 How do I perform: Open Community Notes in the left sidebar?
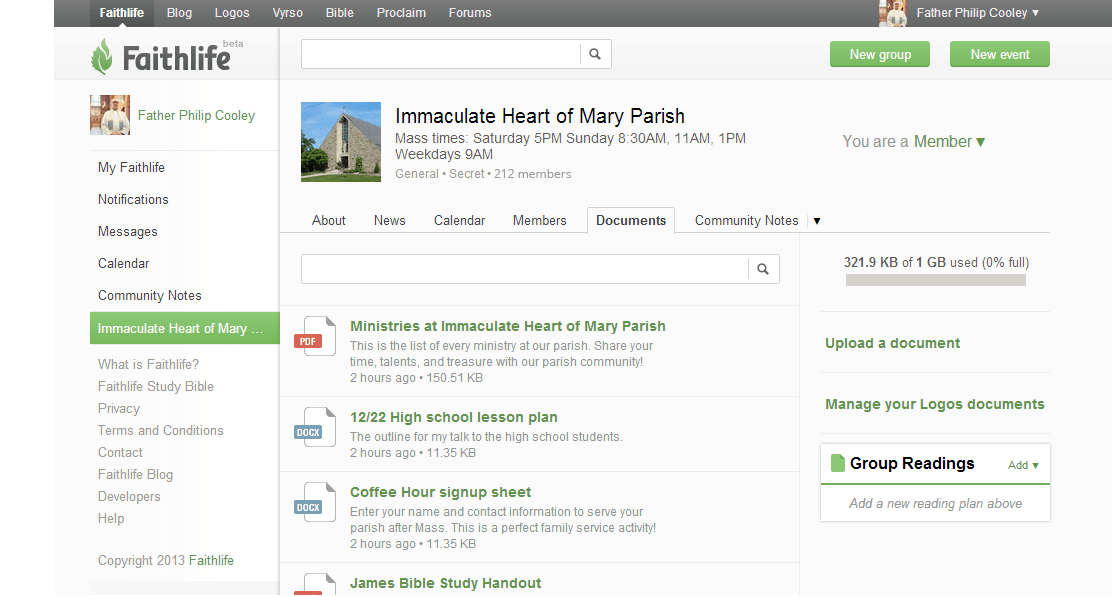coord(150,295)
